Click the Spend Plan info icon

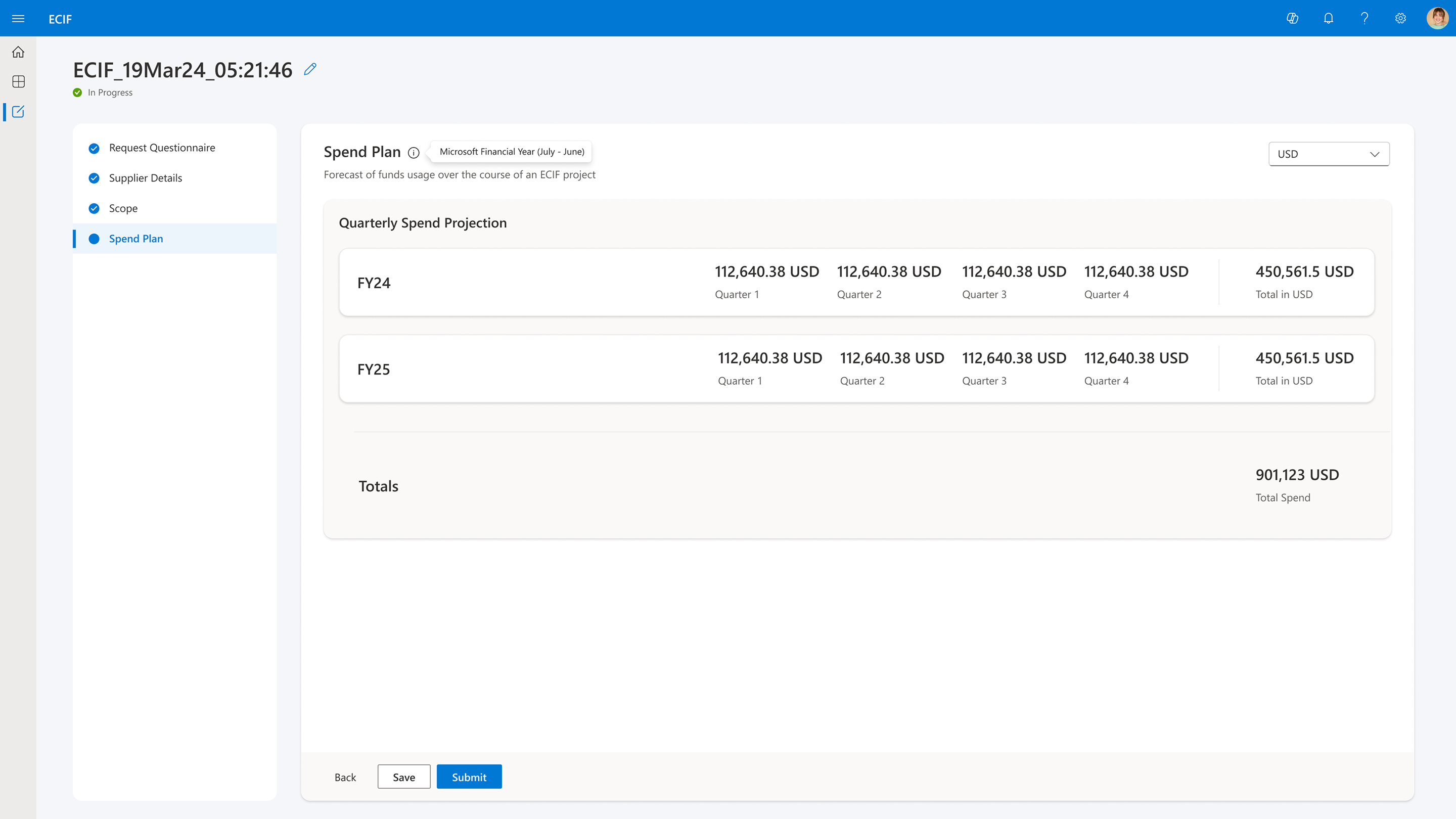point(414,153)
